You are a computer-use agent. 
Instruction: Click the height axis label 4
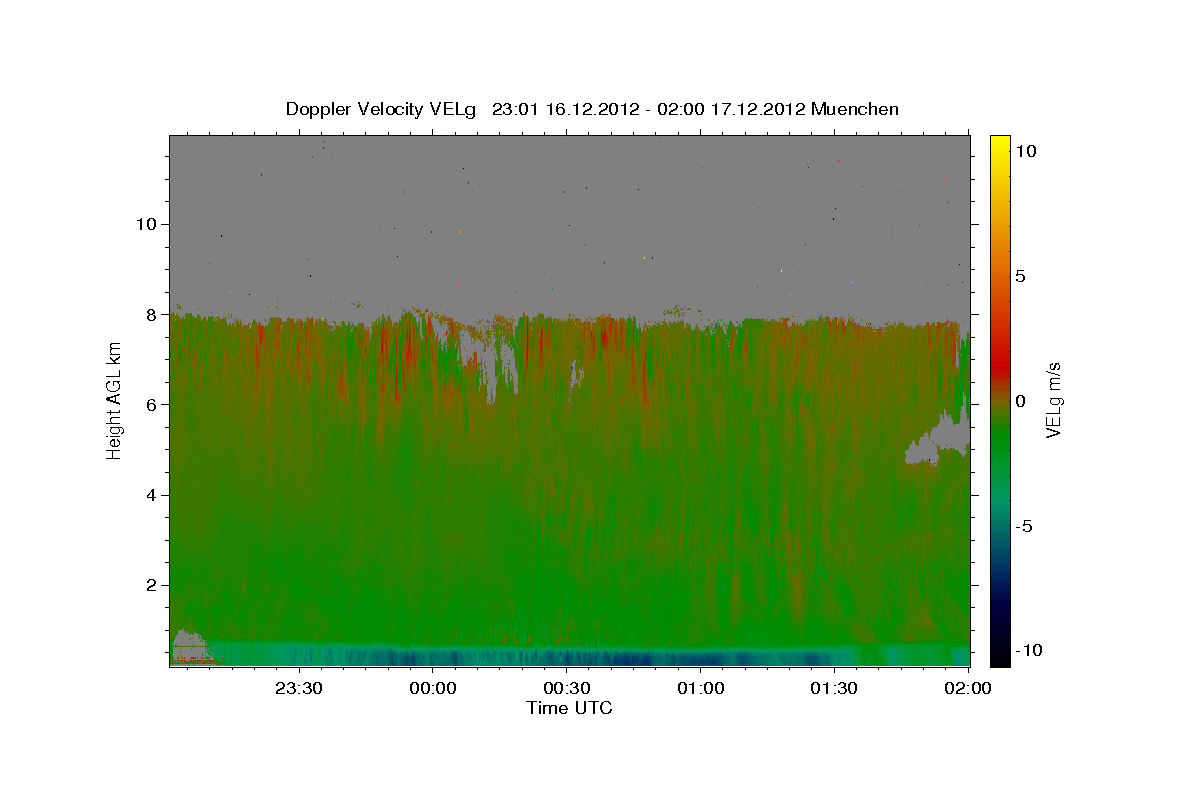(152, 495)
